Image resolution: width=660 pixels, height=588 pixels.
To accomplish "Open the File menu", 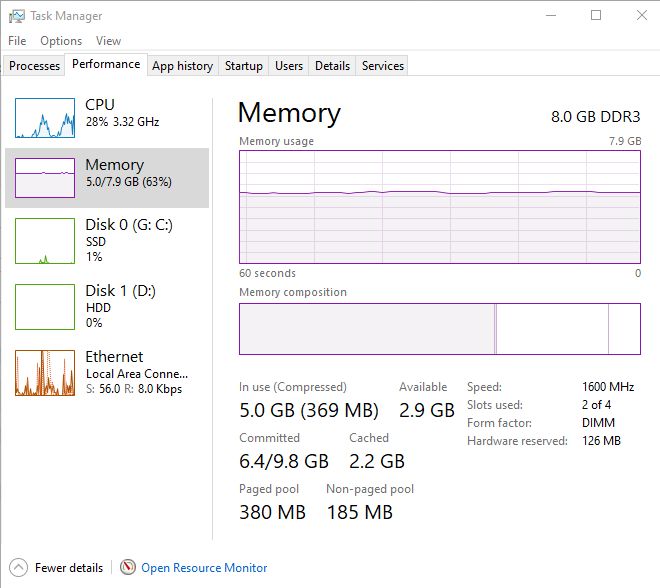I will pyautogui.click(x=17, y=41).
